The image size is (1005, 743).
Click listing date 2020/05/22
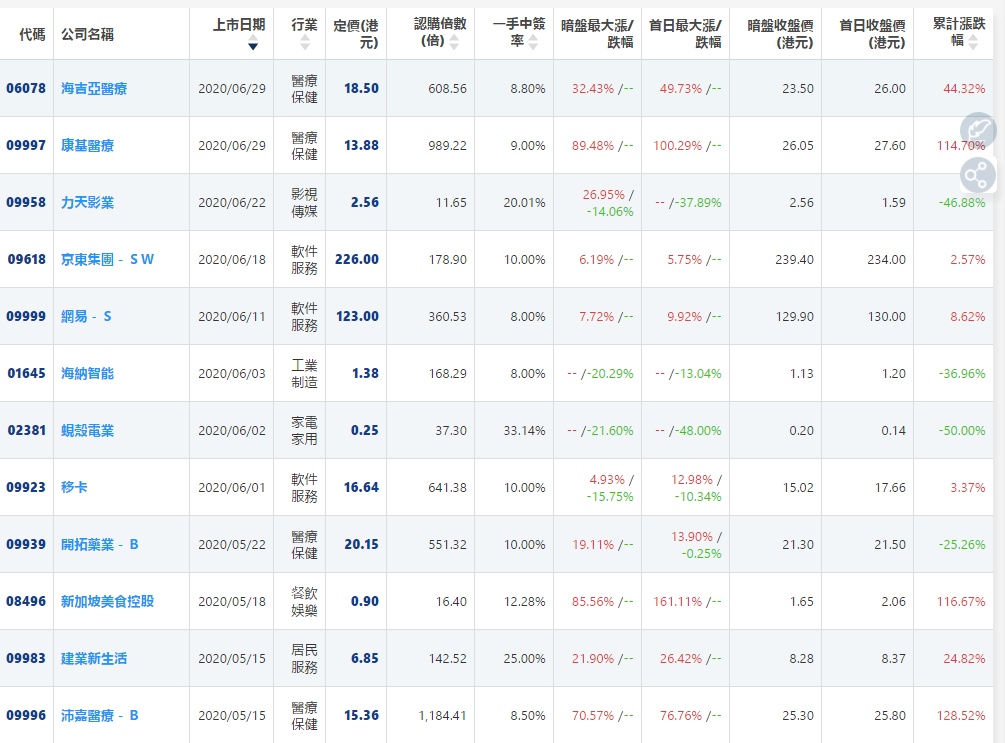click(x=232, y=544)
